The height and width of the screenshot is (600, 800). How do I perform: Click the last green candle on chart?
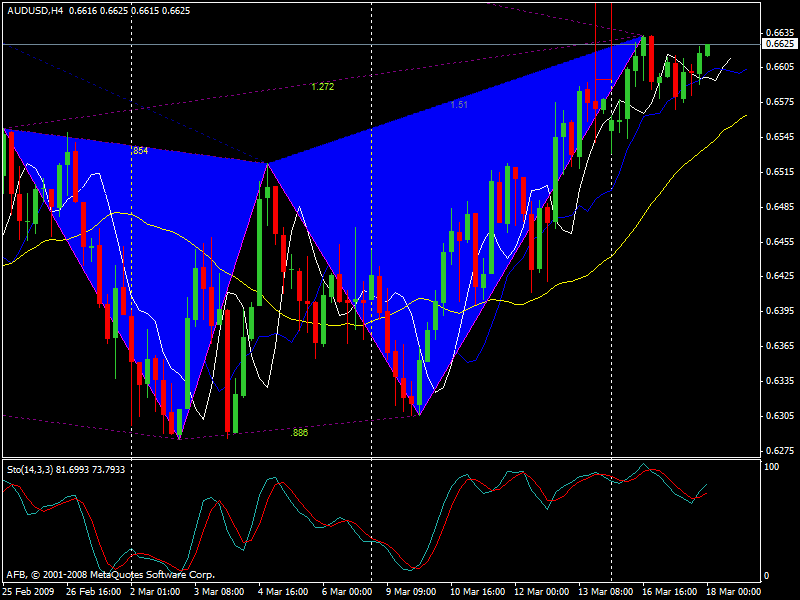pyautogui.click(x=707, y=49)
